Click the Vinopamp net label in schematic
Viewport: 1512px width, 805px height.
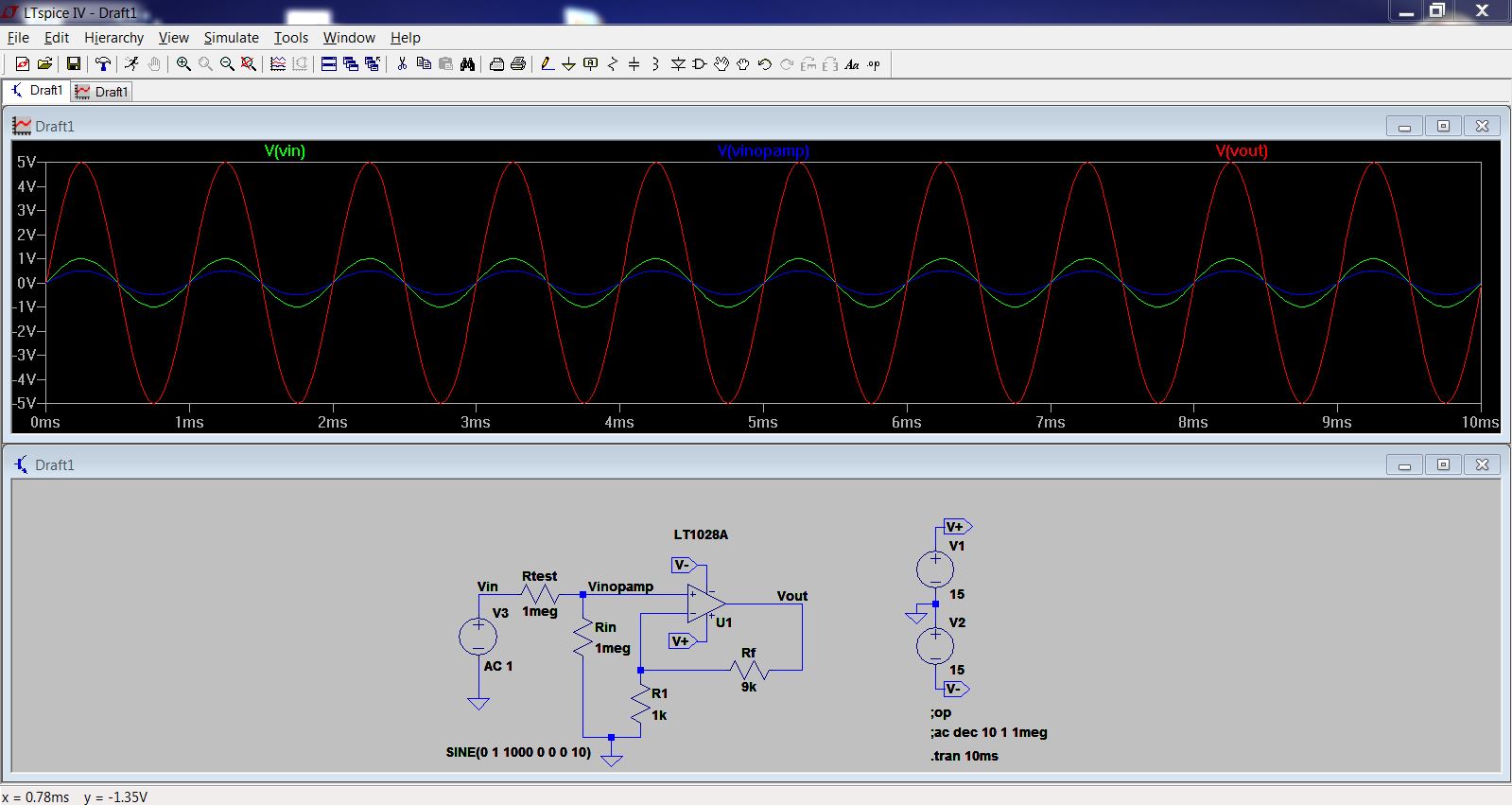pos(620,586)
